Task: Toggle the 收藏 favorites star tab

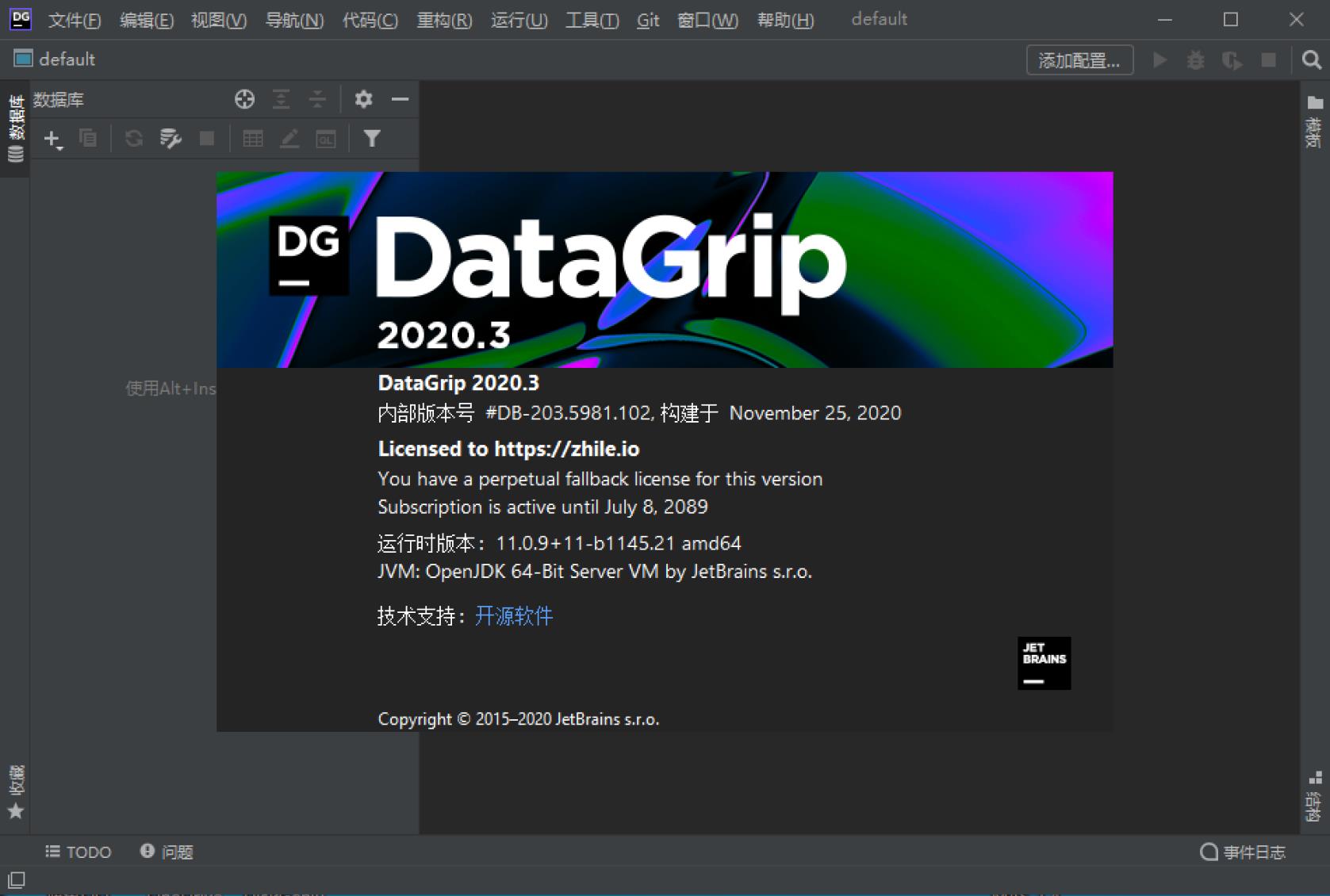Action: point(15,791)
